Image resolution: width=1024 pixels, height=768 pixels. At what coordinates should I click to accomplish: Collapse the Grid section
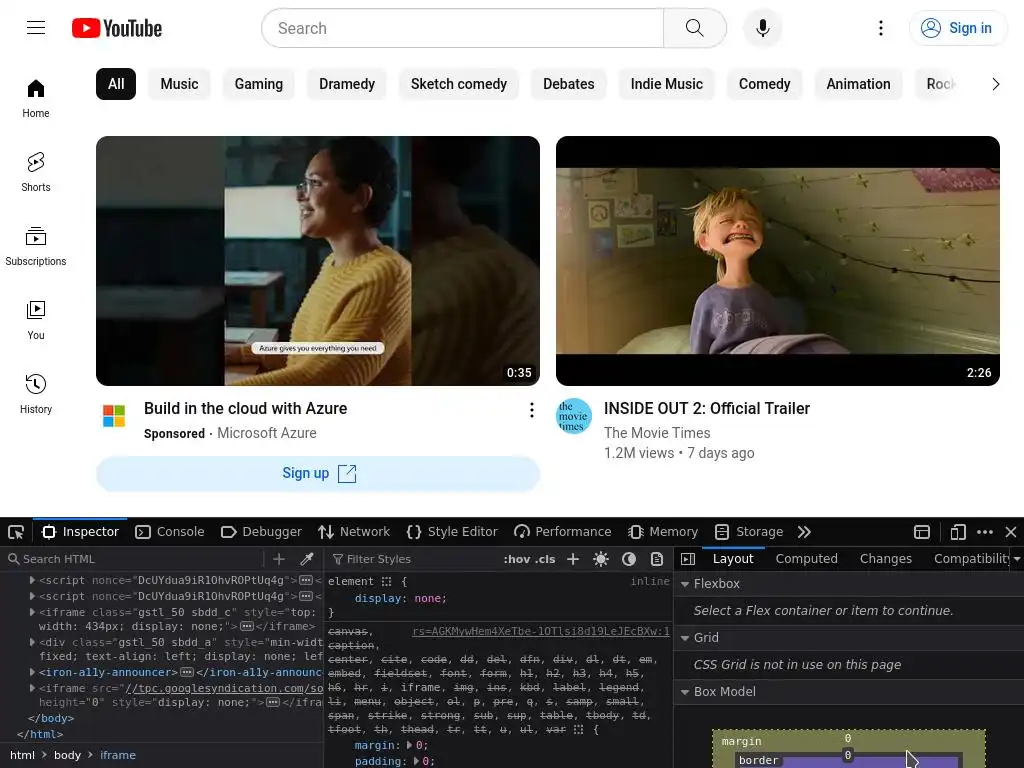pyautogui.click(x=685, y=638)
